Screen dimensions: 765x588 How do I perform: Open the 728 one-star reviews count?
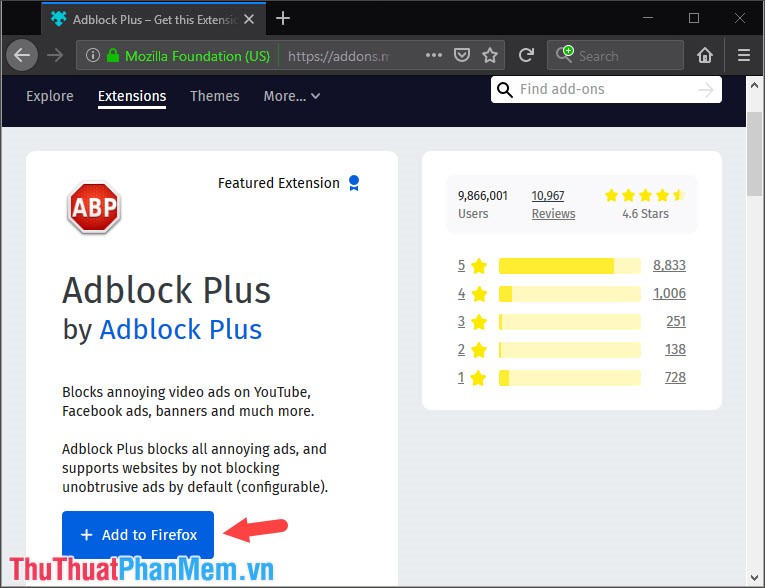point(675,377)
